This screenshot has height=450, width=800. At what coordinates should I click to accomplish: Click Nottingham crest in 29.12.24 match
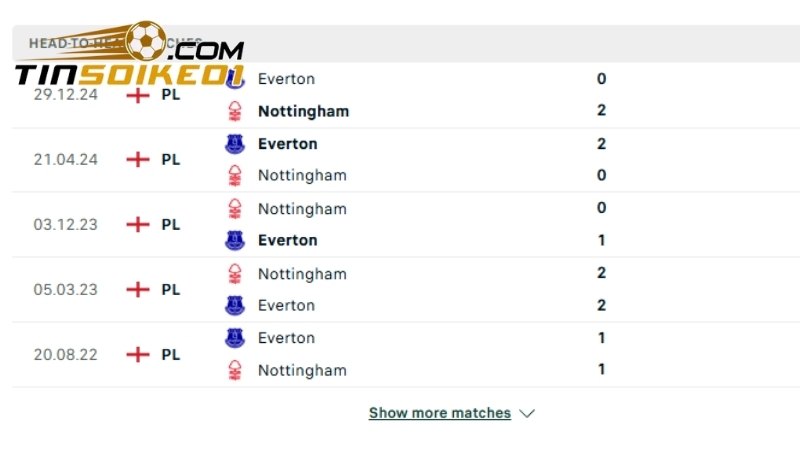[235, 111]
